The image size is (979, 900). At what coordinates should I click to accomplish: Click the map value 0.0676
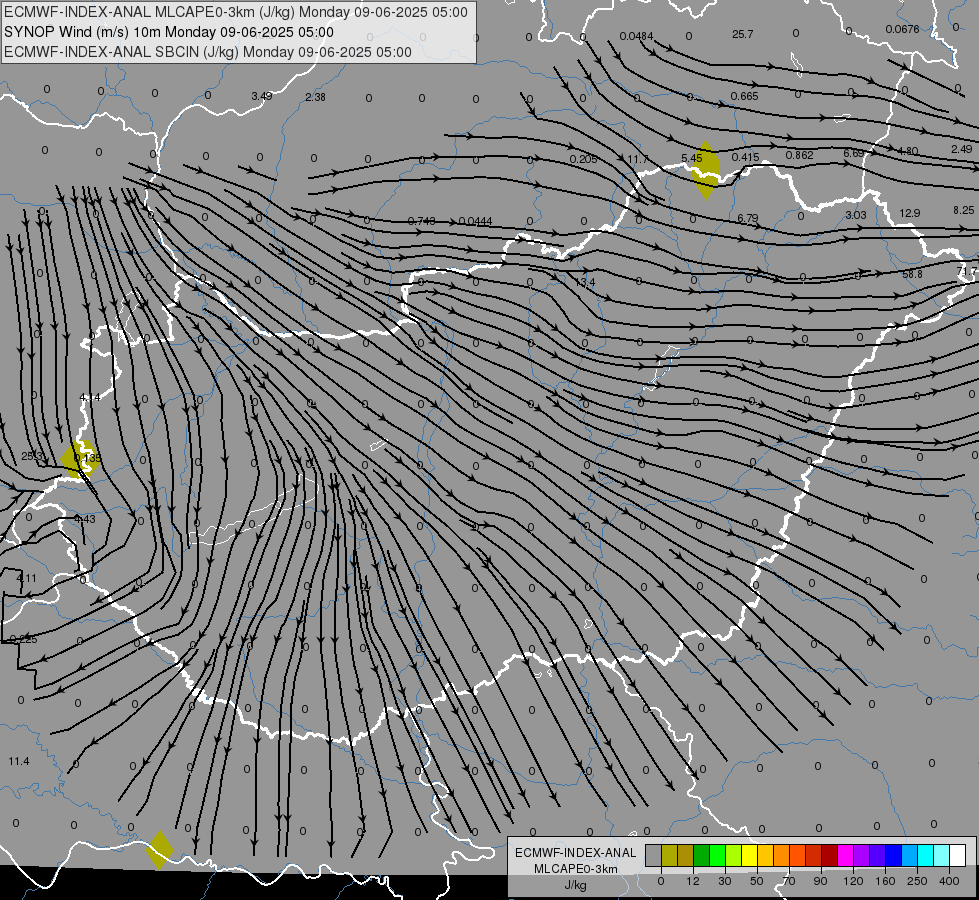902,29
